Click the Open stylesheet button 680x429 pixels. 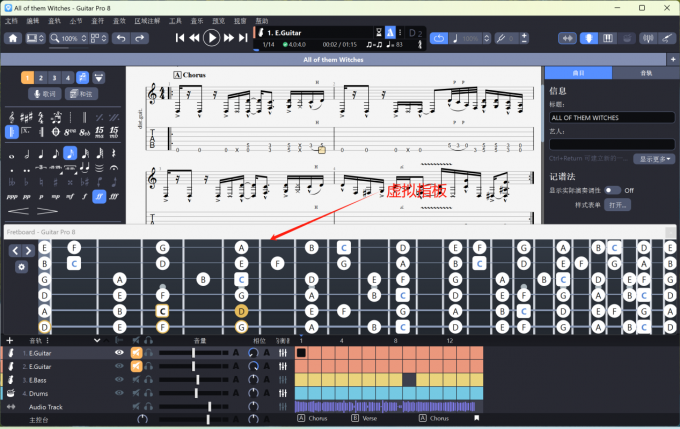(617, 204)
